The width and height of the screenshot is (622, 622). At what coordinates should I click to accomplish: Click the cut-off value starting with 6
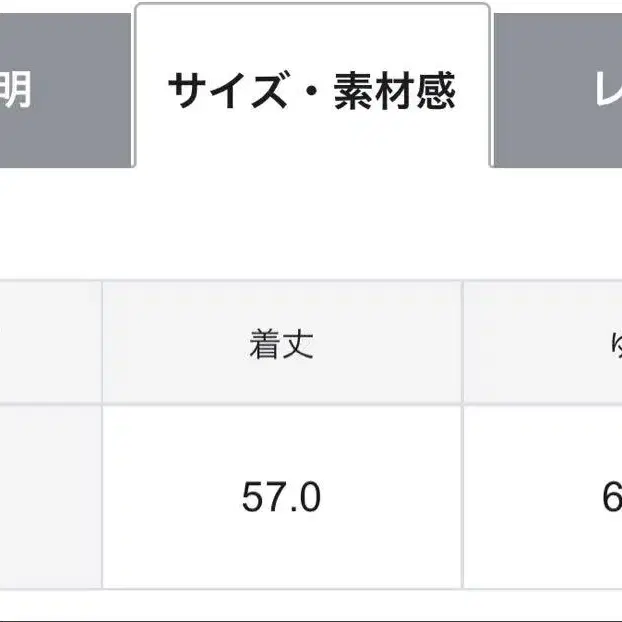[x=545, y=497]
